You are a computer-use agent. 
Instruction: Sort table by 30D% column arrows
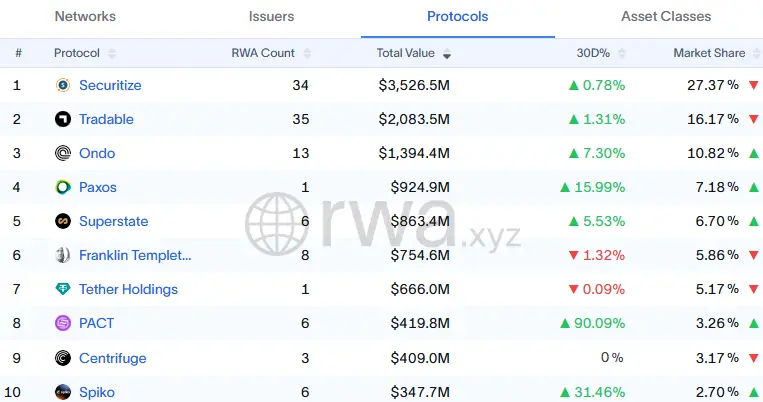(x=622, y=53)
